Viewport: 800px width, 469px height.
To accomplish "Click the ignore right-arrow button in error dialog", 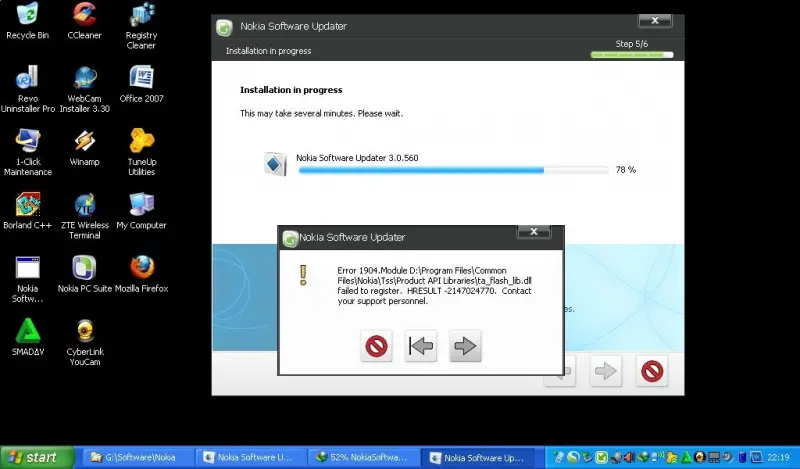I will coord(465,346).
